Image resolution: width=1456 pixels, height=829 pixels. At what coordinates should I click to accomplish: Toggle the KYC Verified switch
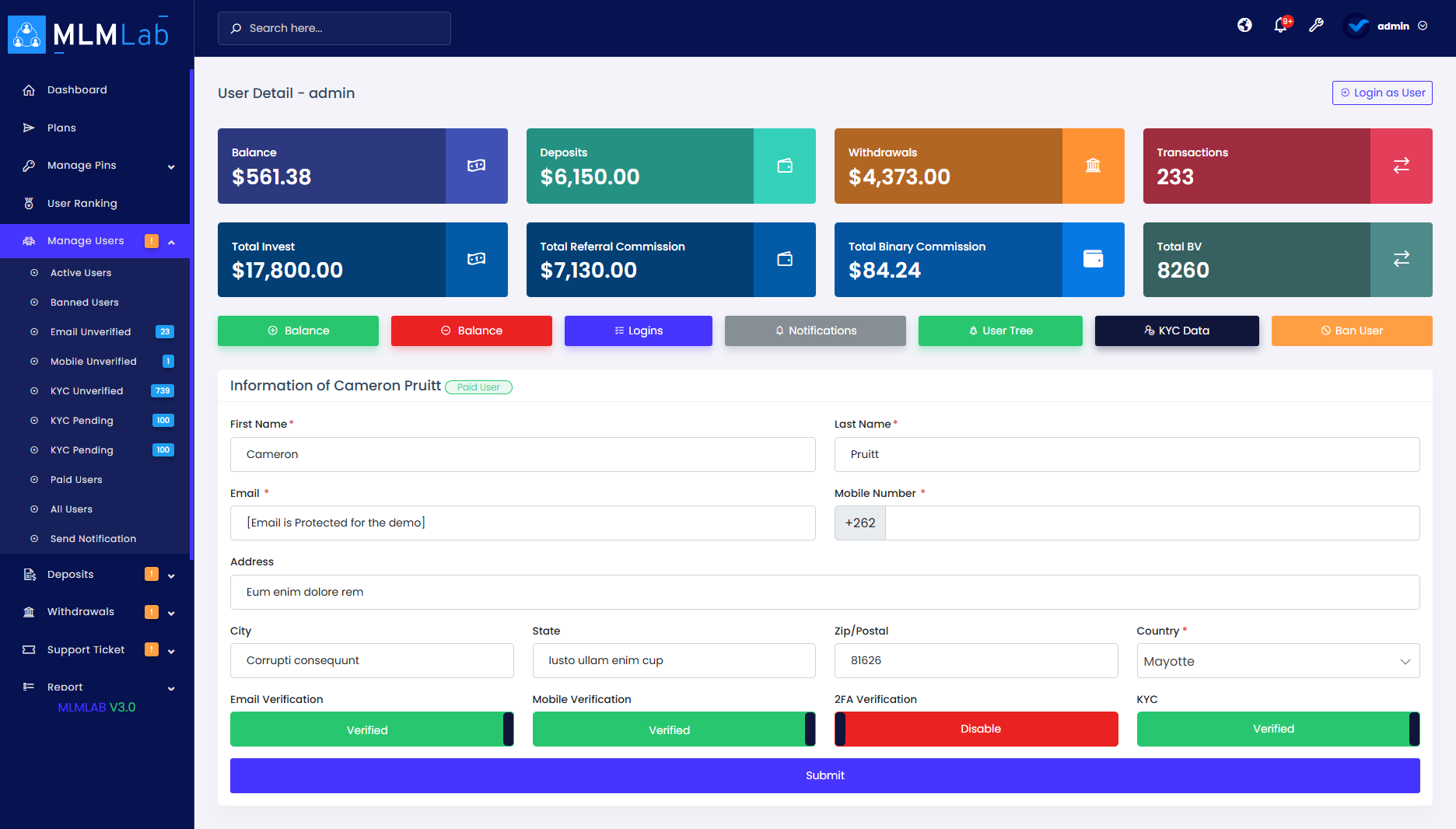(1278, 729)
